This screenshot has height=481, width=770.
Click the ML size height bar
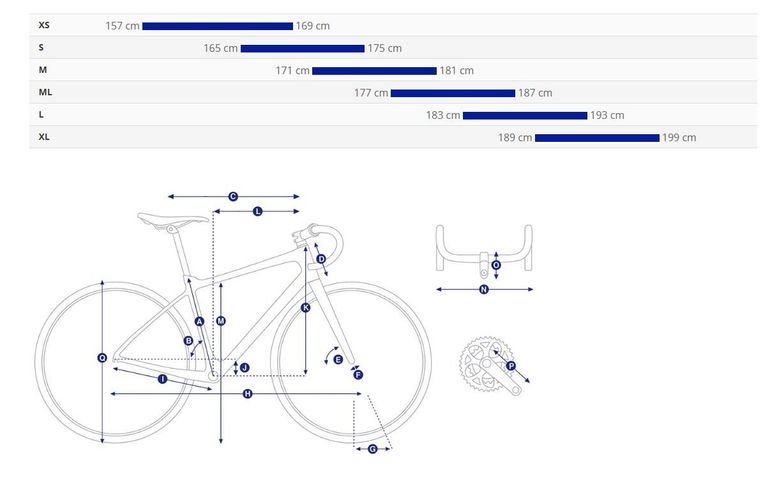tap(453, 93)
